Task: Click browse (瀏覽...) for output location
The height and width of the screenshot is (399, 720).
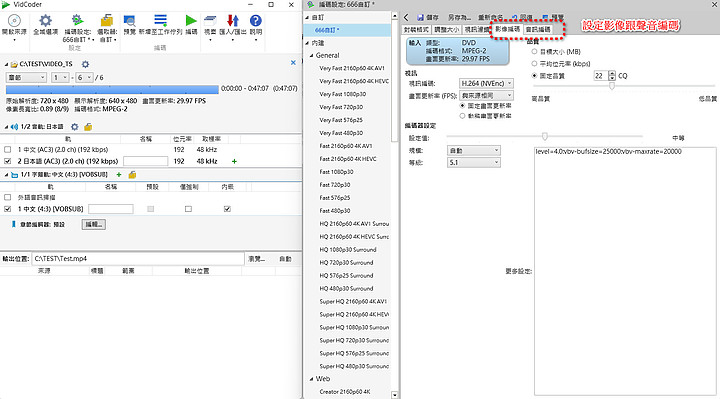Action: (257, 259)
